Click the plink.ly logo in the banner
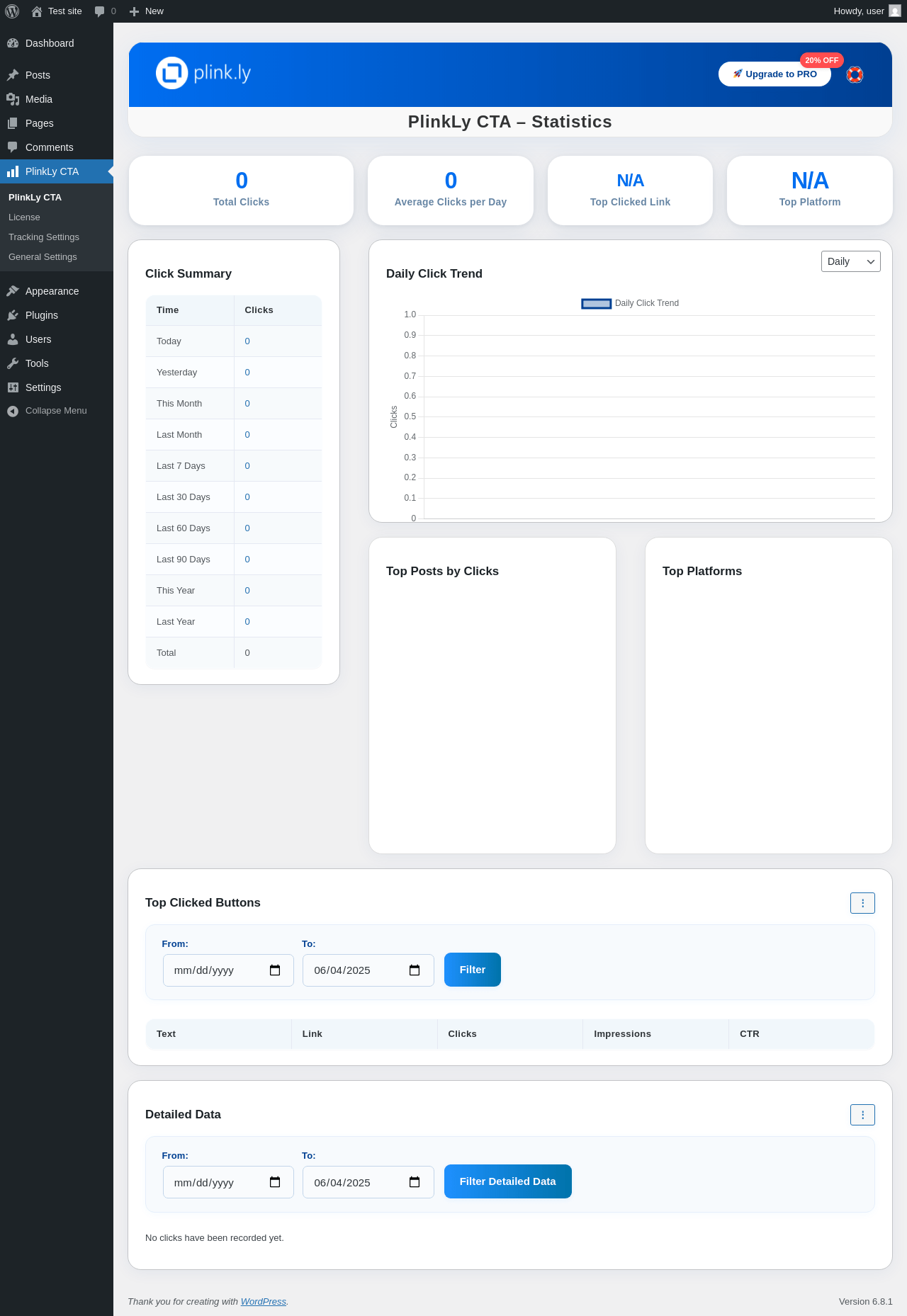 tap(203, 73)
